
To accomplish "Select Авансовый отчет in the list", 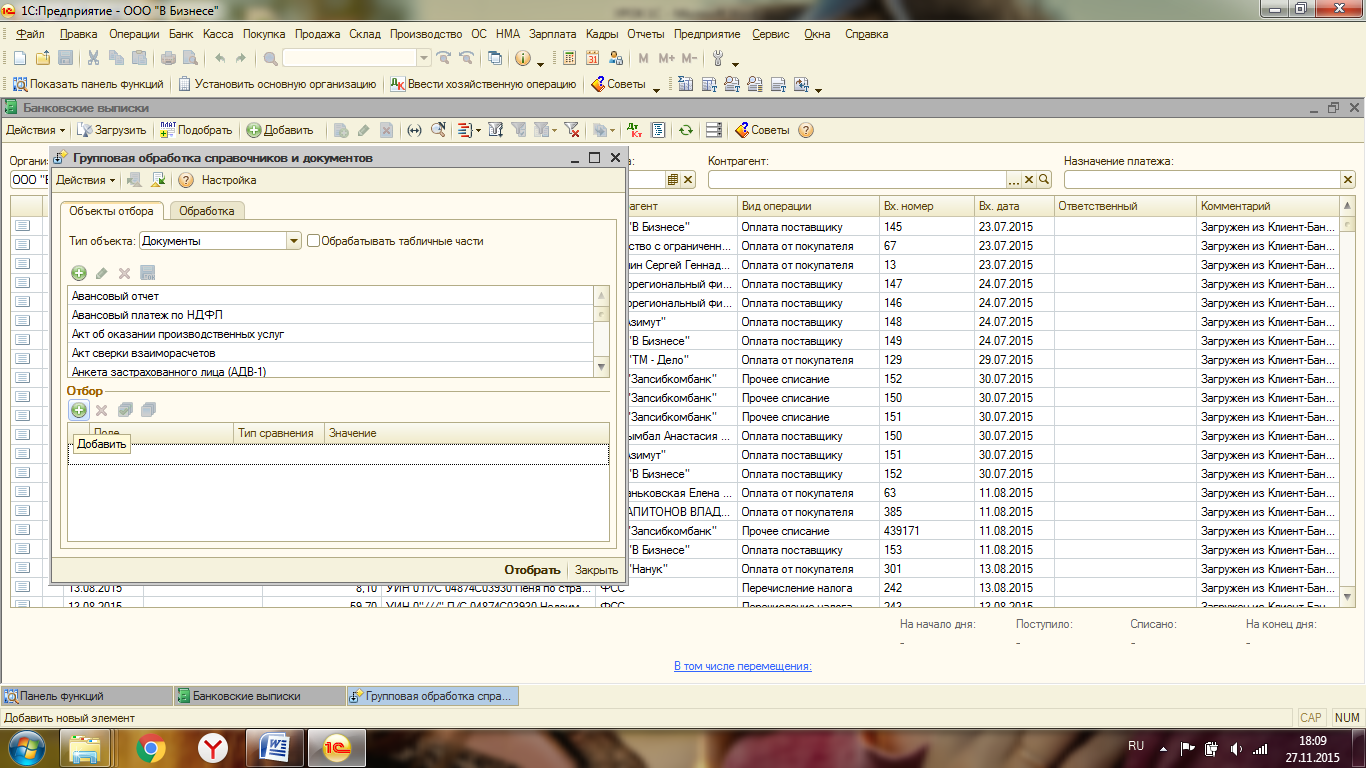I will click(x=331, y=296).
